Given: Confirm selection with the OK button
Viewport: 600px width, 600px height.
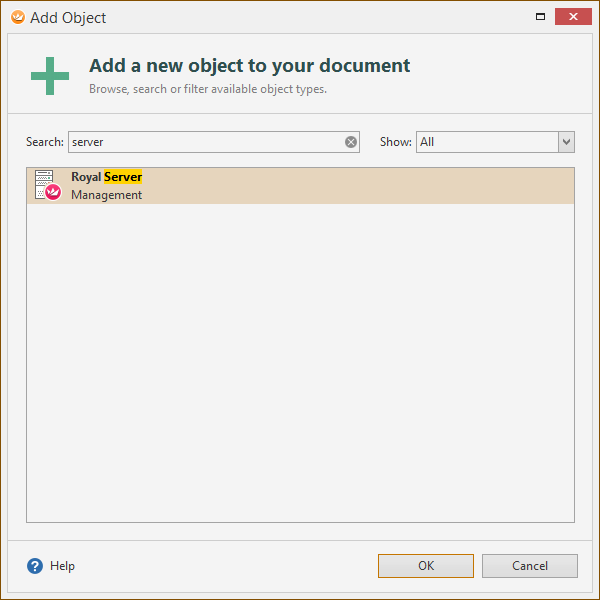Looking at the screenshot, I should click(426, 566).
